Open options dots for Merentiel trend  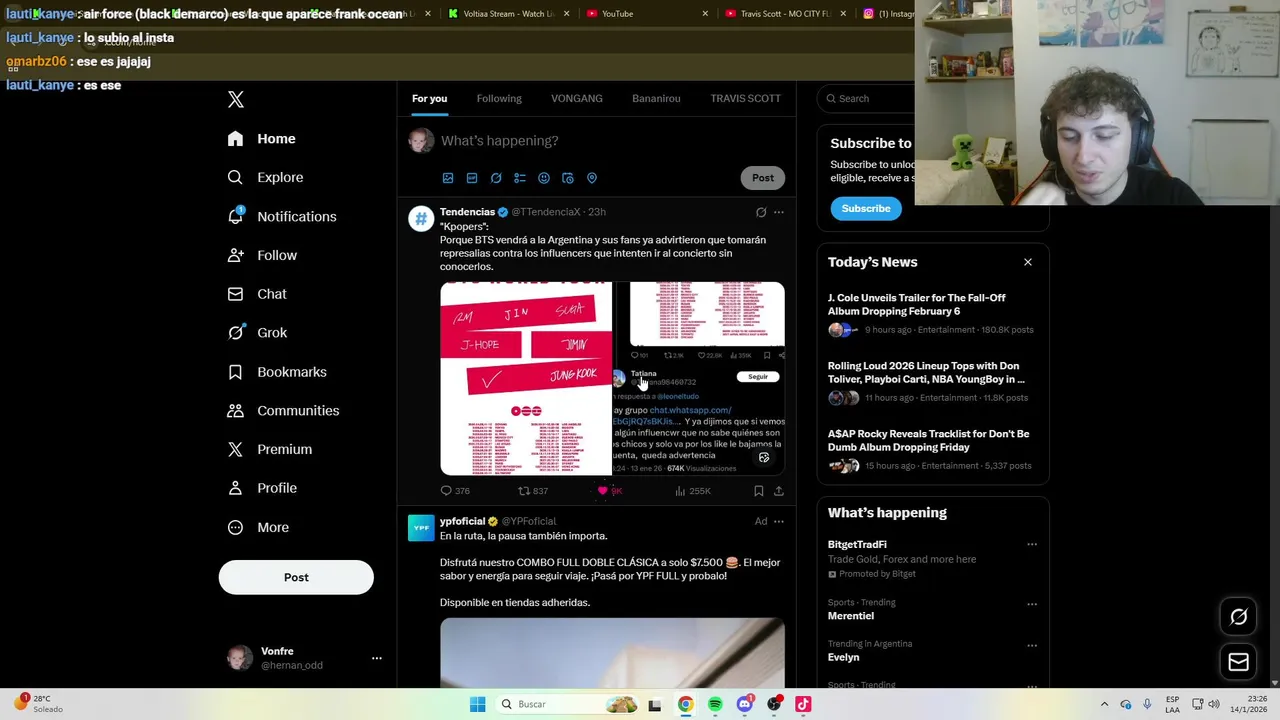pos(1032,604)
